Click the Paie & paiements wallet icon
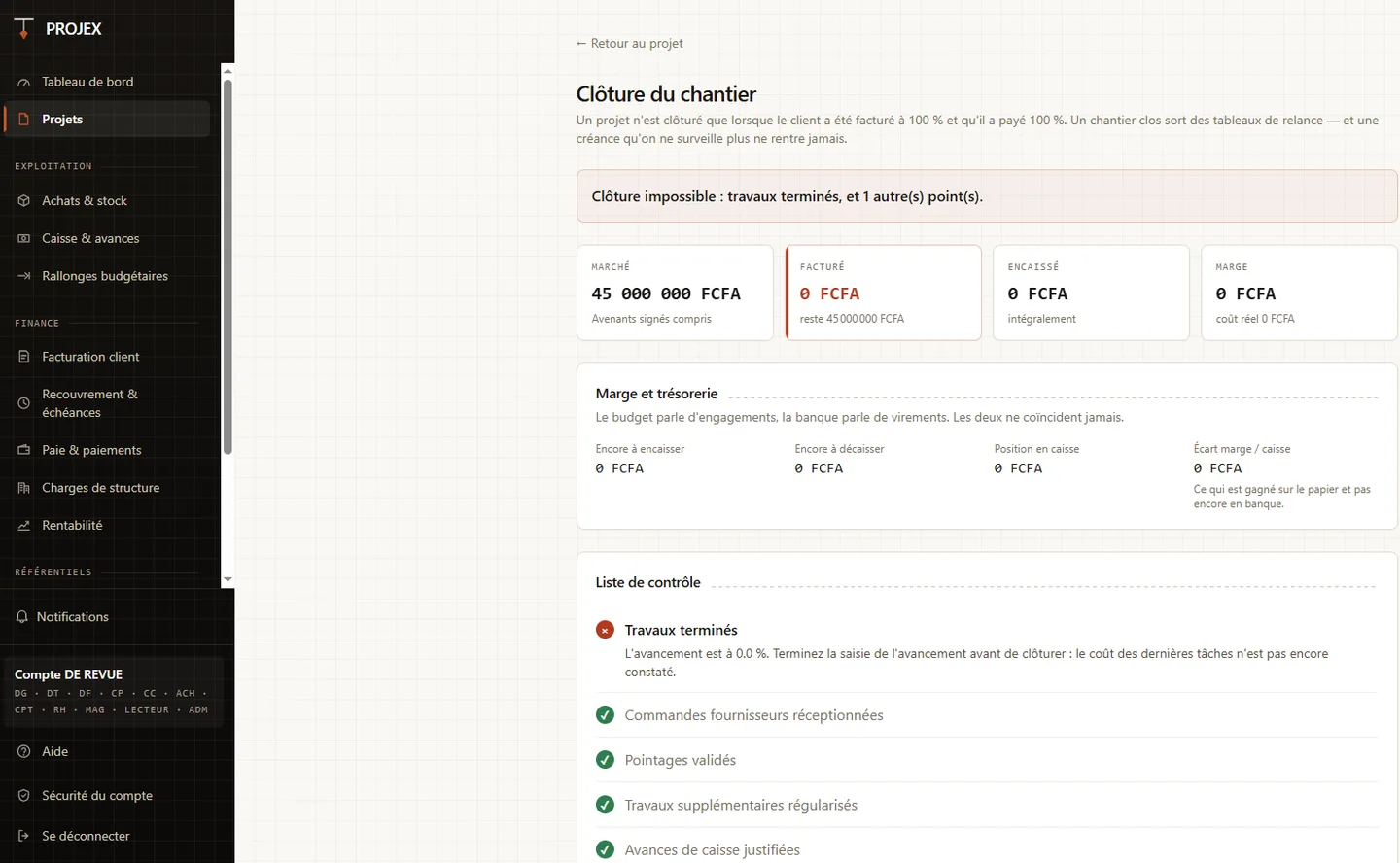Viewport: 1400px width, 863px height. click(24, 450)
